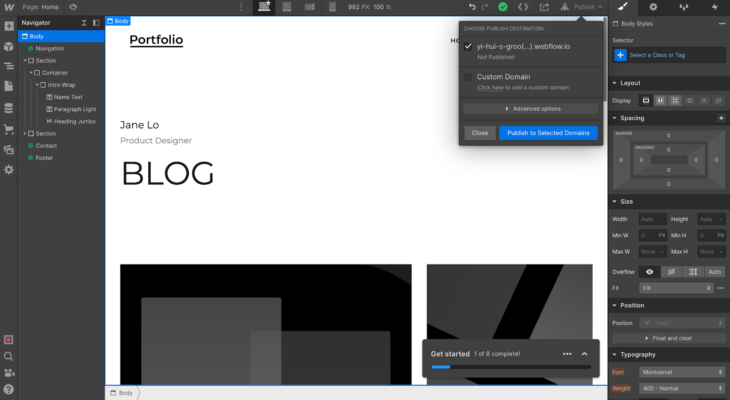Set display to none
Viewport: 730px width, 400px height.
pos(718,101)
